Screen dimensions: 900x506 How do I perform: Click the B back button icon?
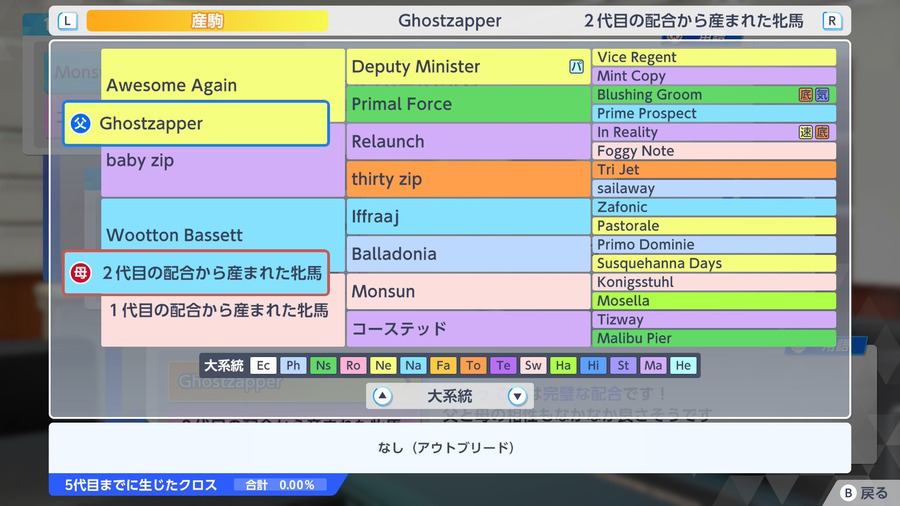point(848,493)
